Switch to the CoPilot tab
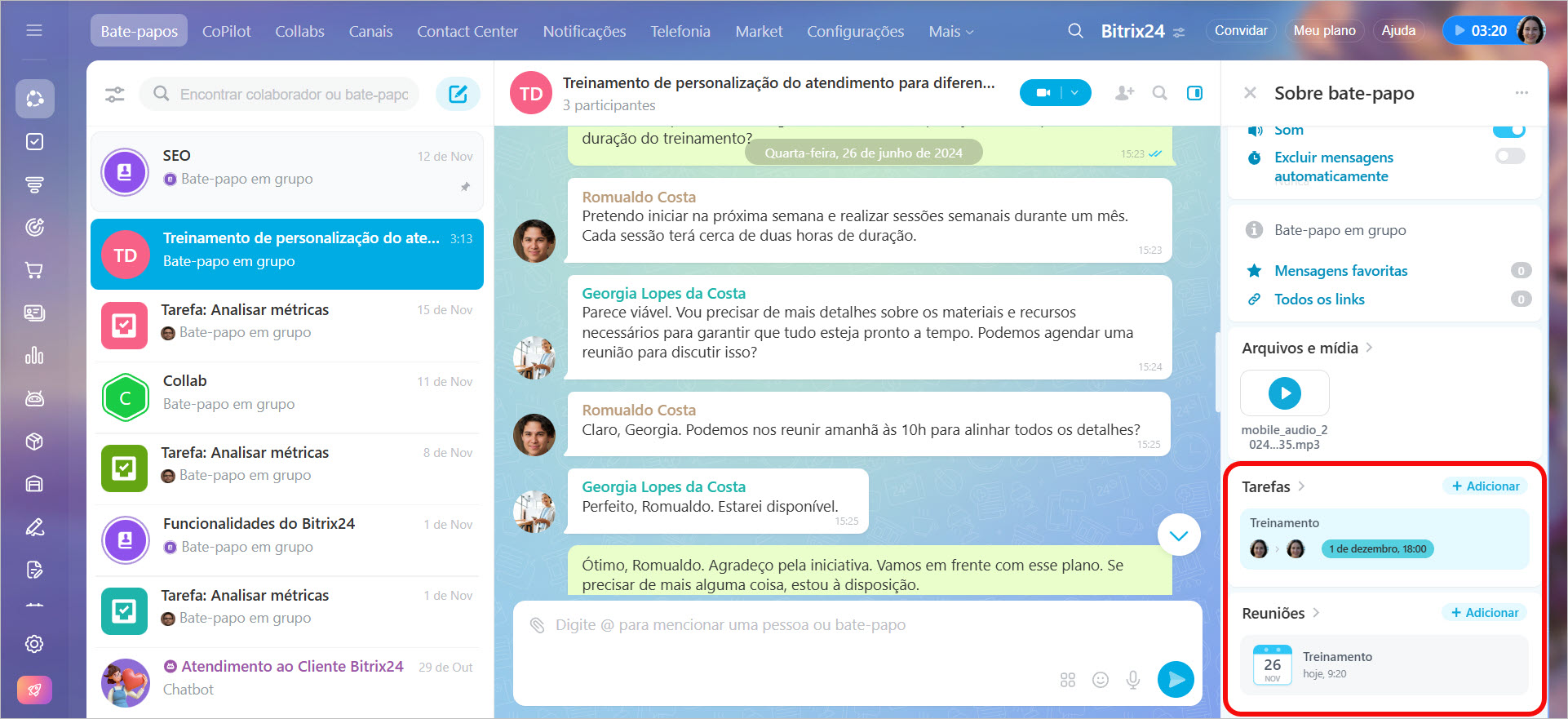 226,32
